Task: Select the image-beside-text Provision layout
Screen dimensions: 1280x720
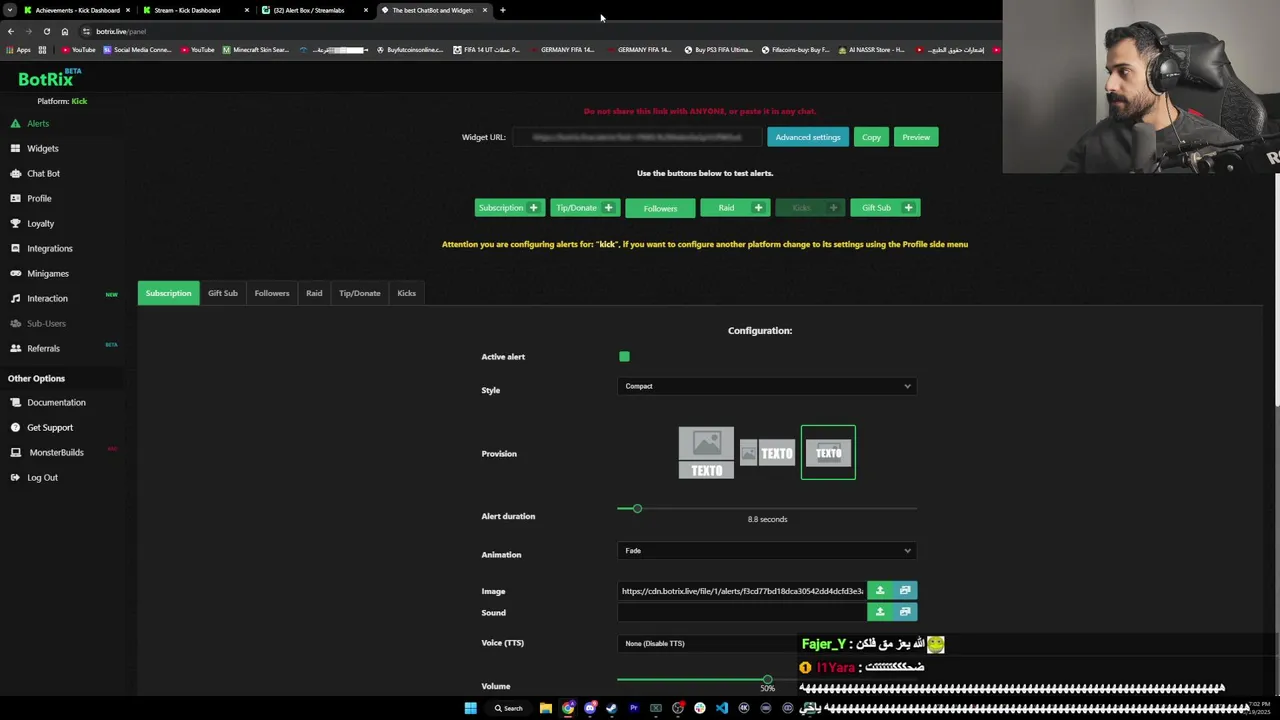Action: [767, 453]
